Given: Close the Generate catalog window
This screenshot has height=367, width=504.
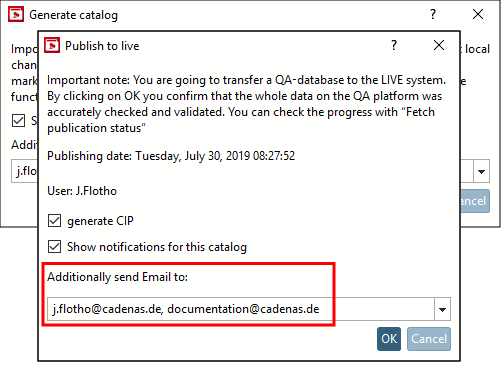Looking at the screenshot, I should (478, 14).
